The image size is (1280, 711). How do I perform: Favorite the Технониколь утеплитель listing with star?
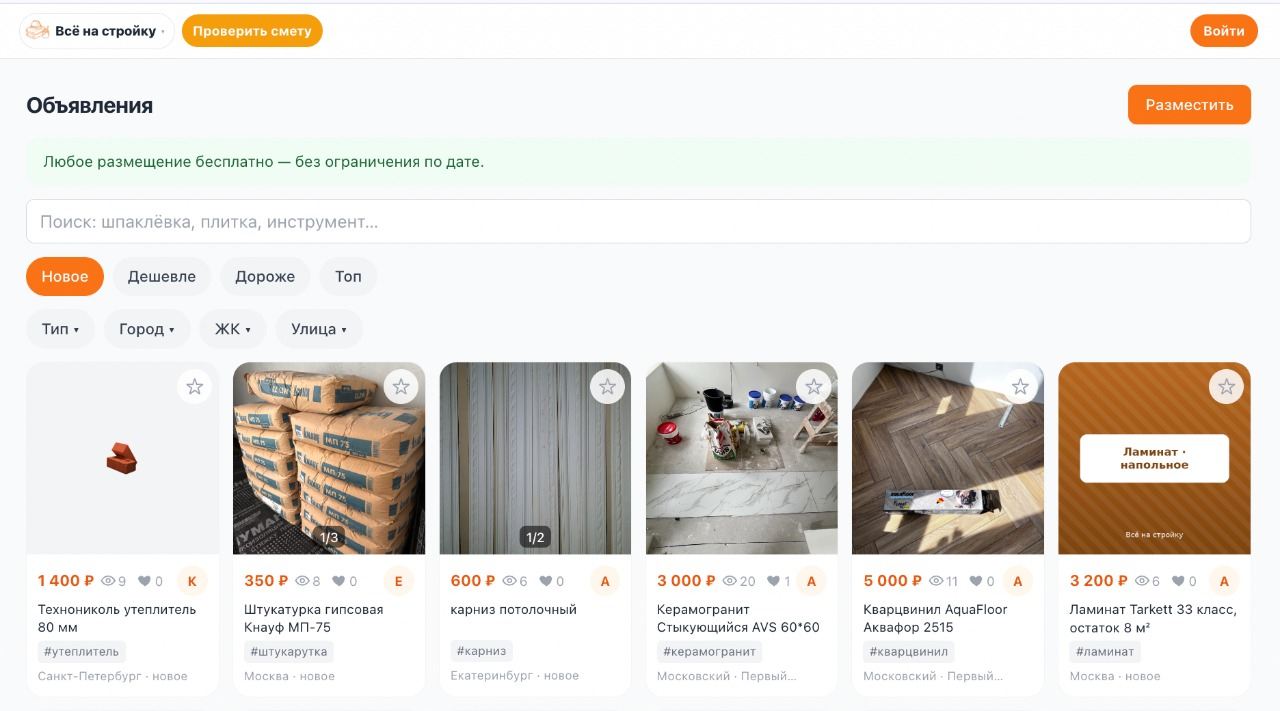click(195, 387)
